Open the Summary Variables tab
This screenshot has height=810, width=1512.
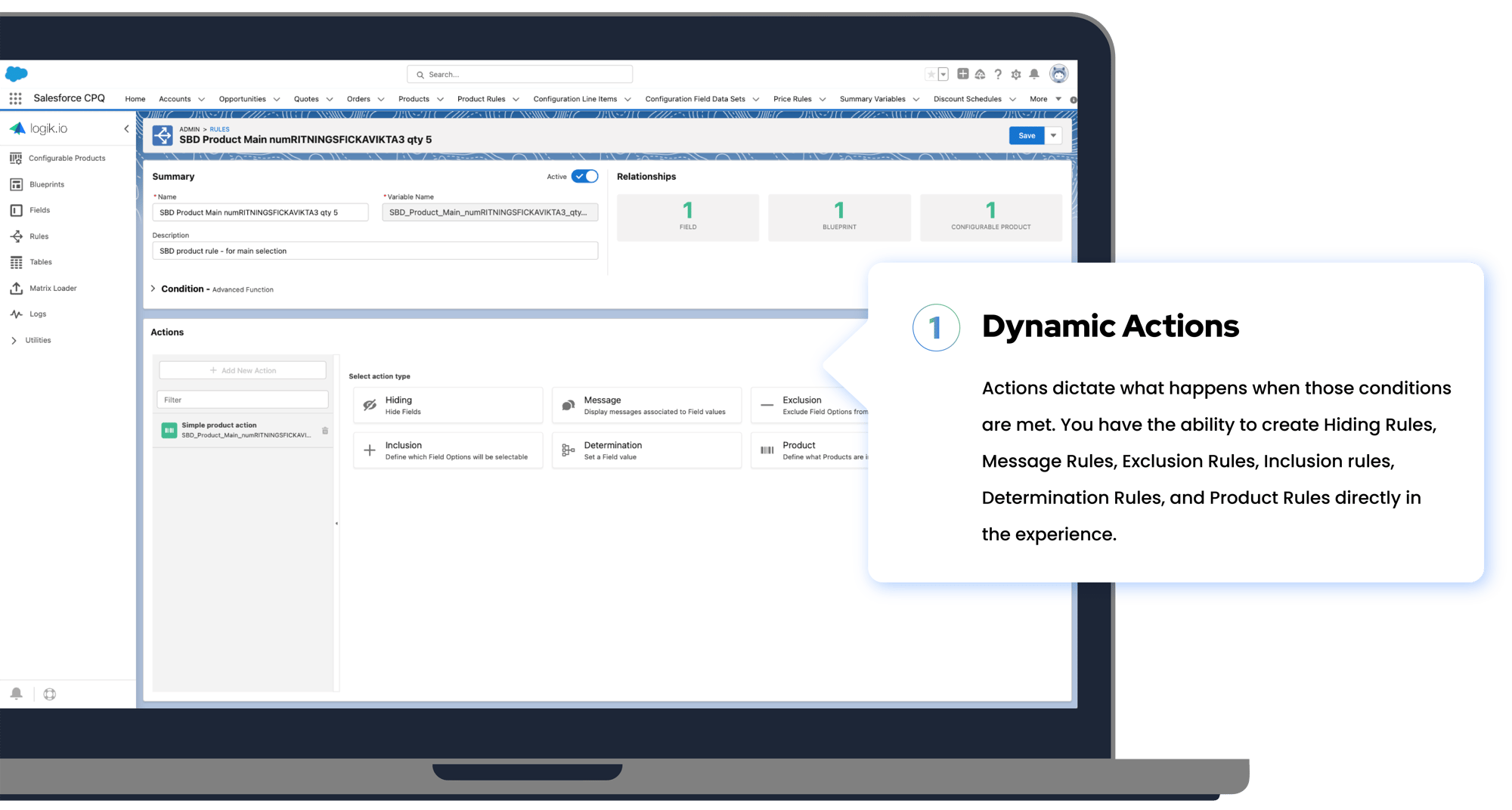tap(872, 99)
